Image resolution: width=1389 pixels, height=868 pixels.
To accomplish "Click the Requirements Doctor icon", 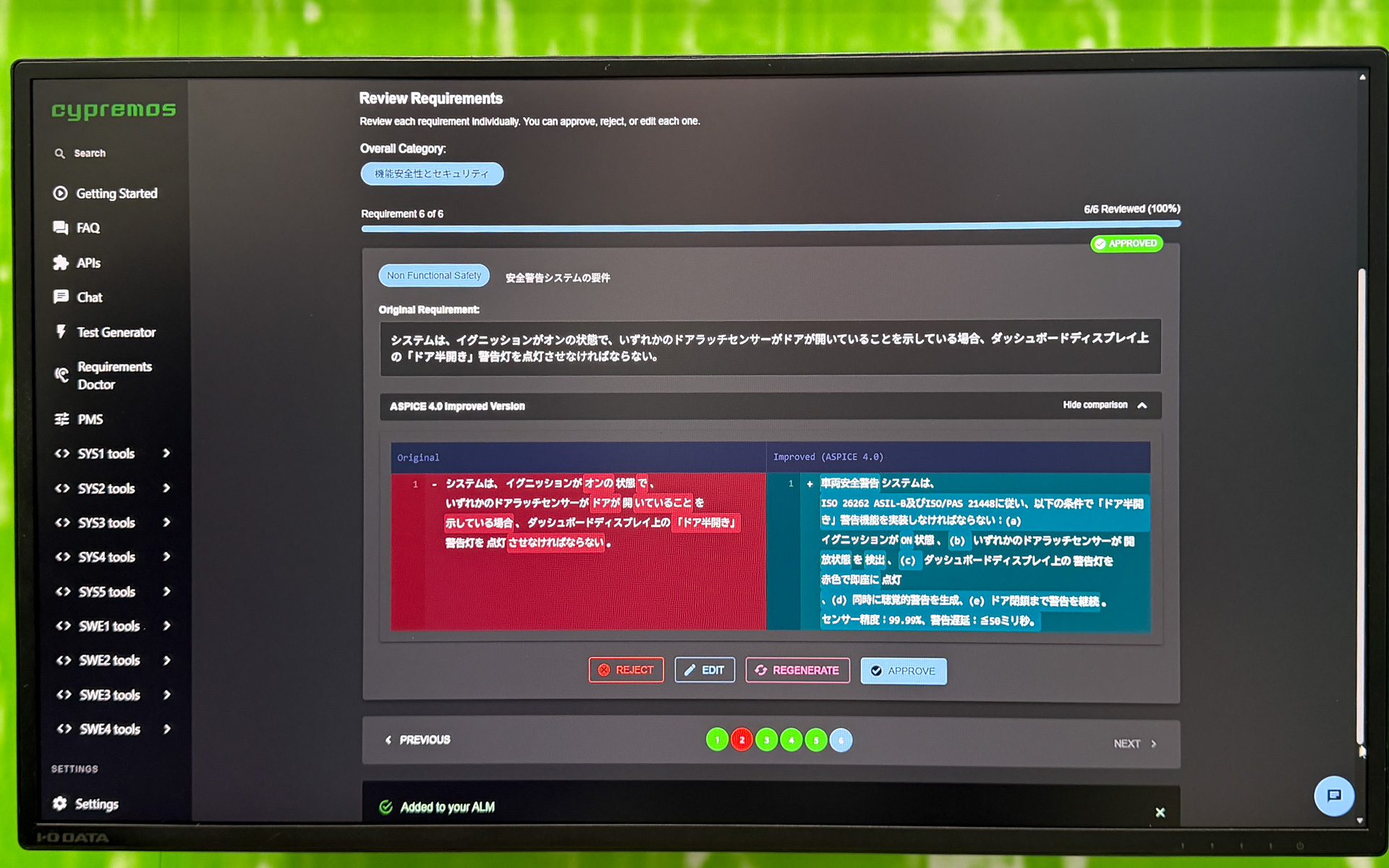I will 60,375.
